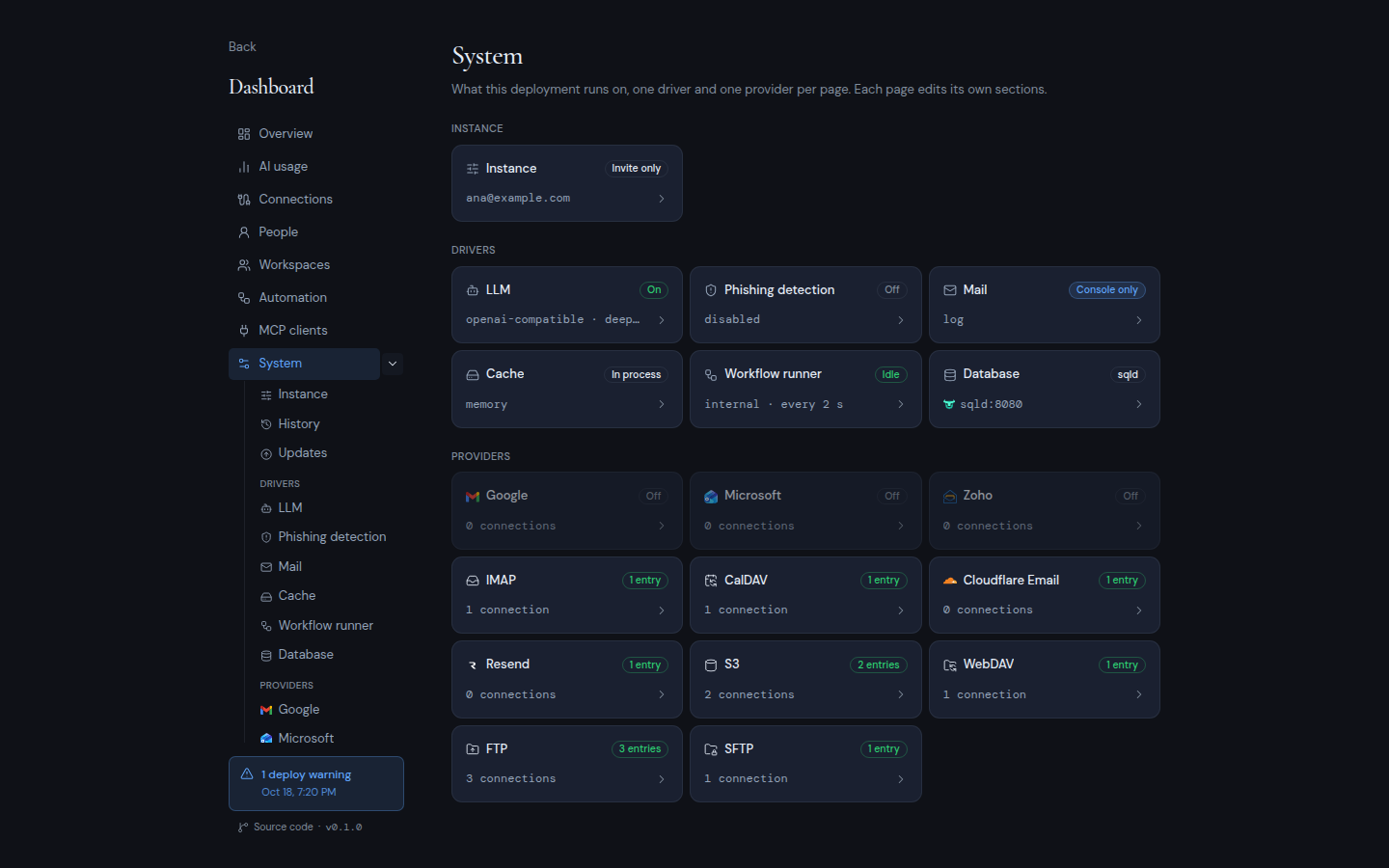Click the Updates icon in sidebar
1389x868 pixels.
click(266, 453)
